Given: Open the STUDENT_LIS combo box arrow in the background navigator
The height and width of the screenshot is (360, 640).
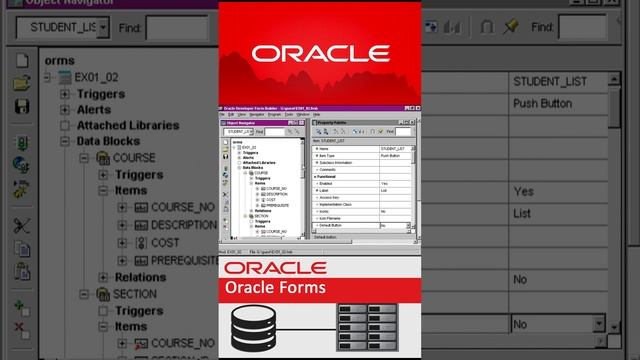Looking at the screenshot, I should 104,28.
